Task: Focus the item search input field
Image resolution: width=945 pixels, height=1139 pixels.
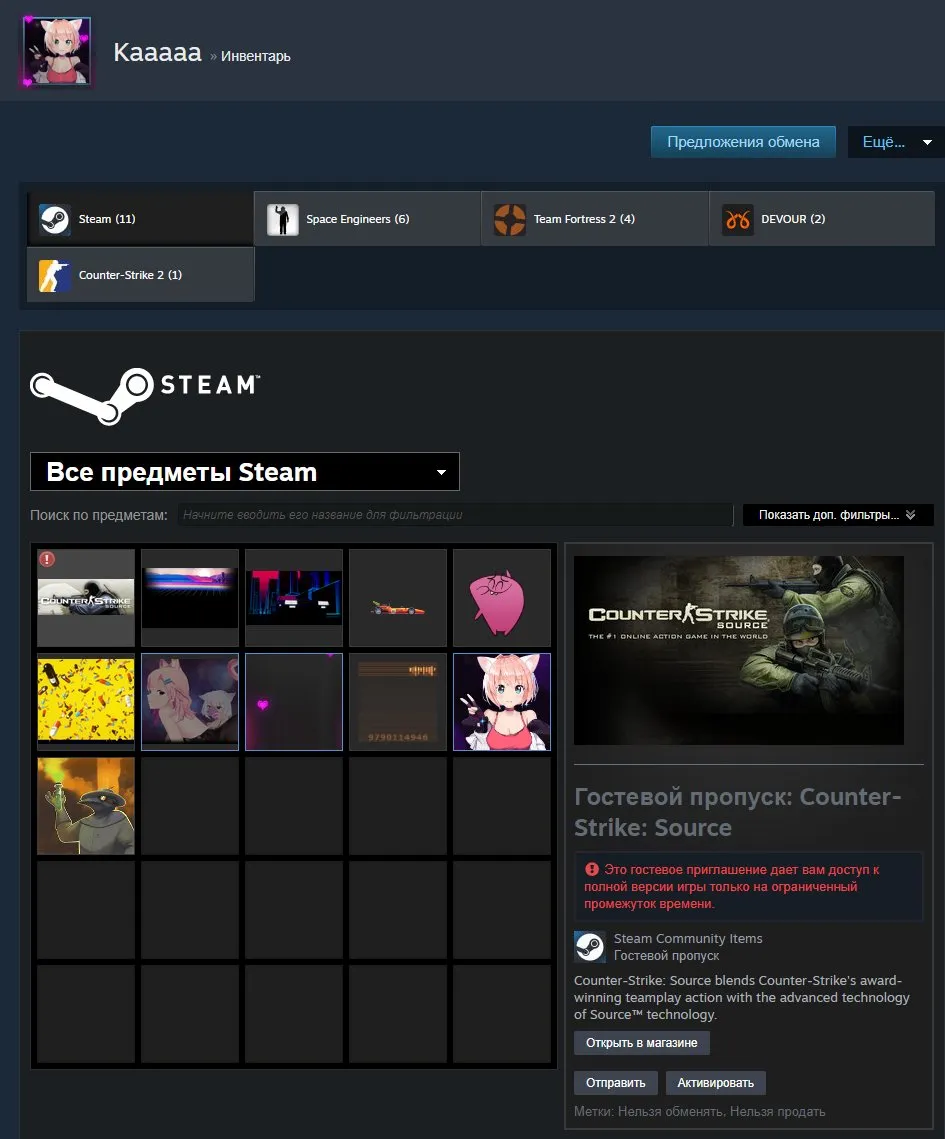Action: pyautogui.click(x=455, y=515)
